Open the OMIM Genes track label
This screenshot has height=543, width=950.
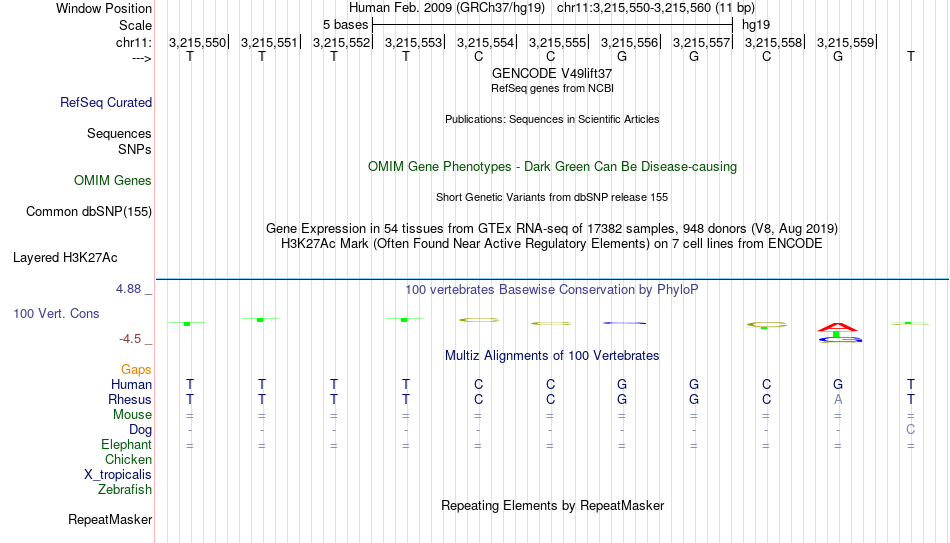tap(113, 181)
